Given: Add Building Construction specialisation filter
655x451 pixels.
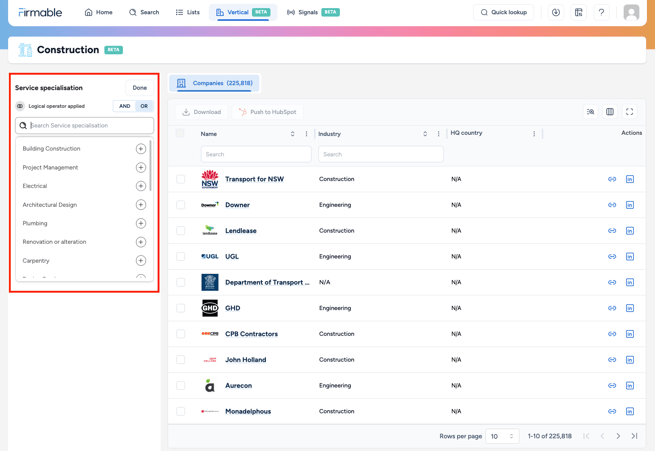Looking at the screenshot, I should [141, 149].
